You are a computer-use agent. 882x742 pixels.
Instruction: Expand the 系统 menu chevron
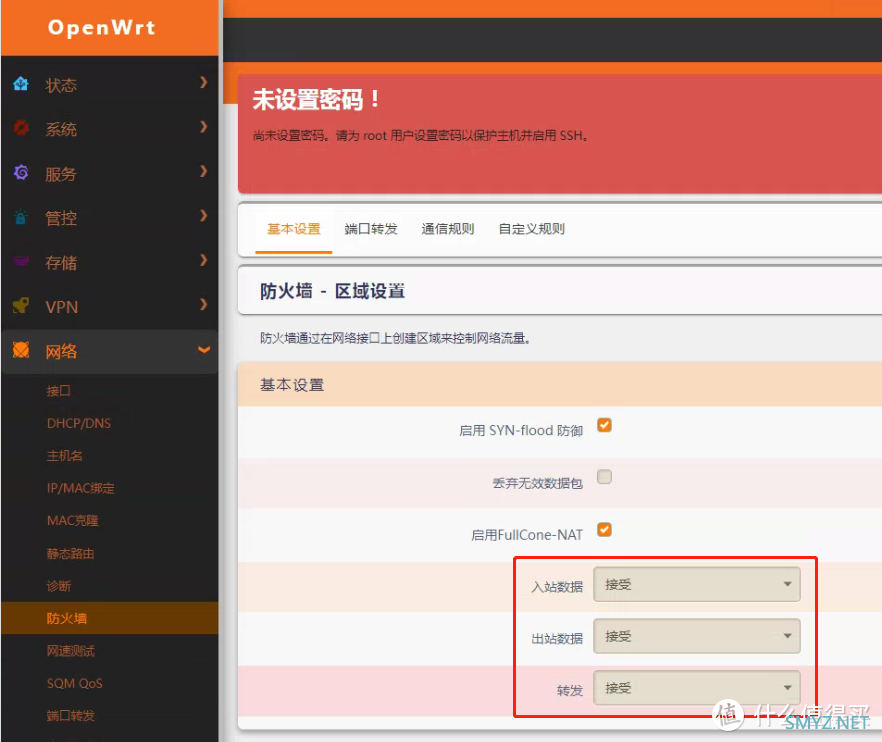click(204, 127)
